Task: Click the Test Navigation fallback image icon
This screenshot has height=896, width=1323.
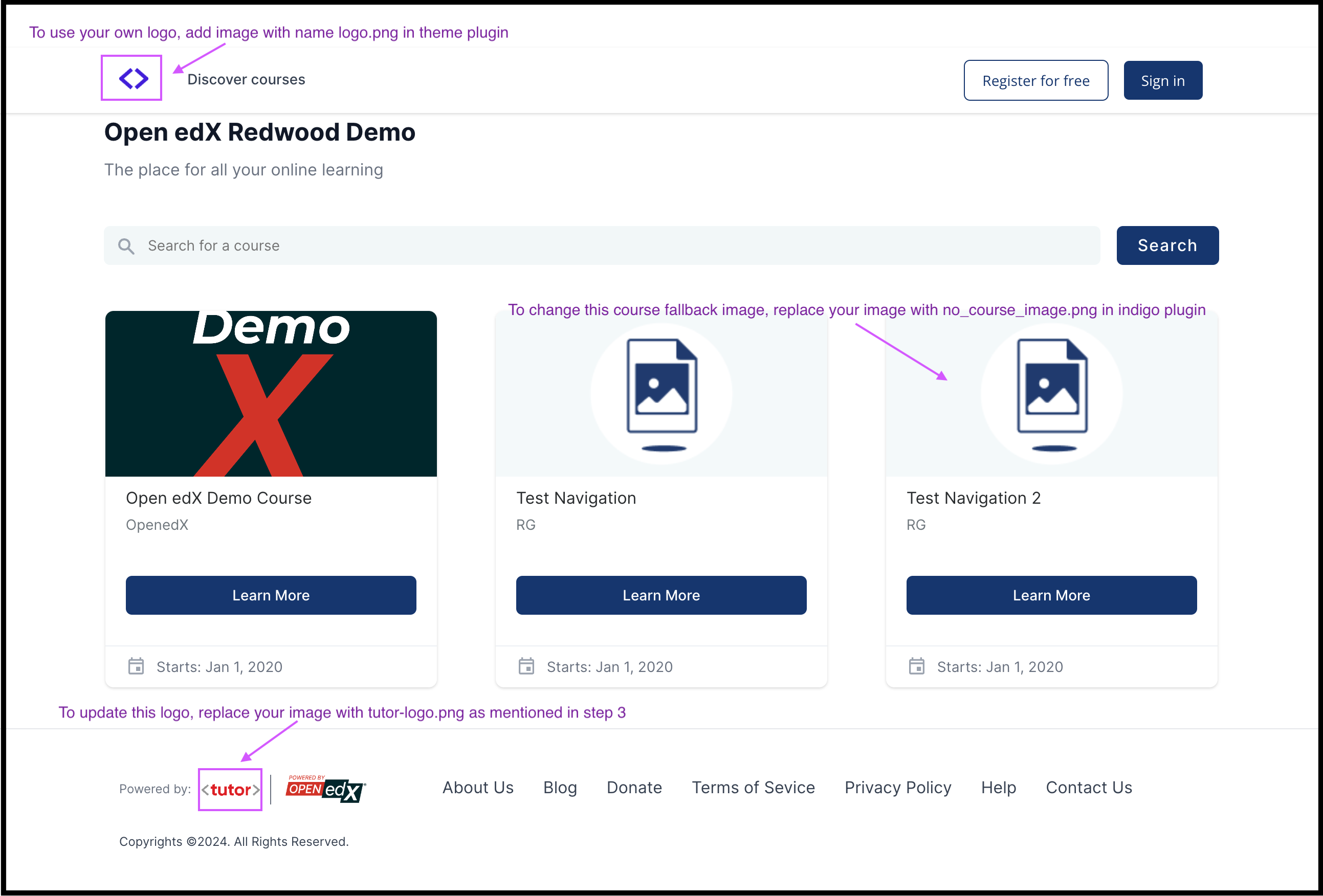Action: 661,393
